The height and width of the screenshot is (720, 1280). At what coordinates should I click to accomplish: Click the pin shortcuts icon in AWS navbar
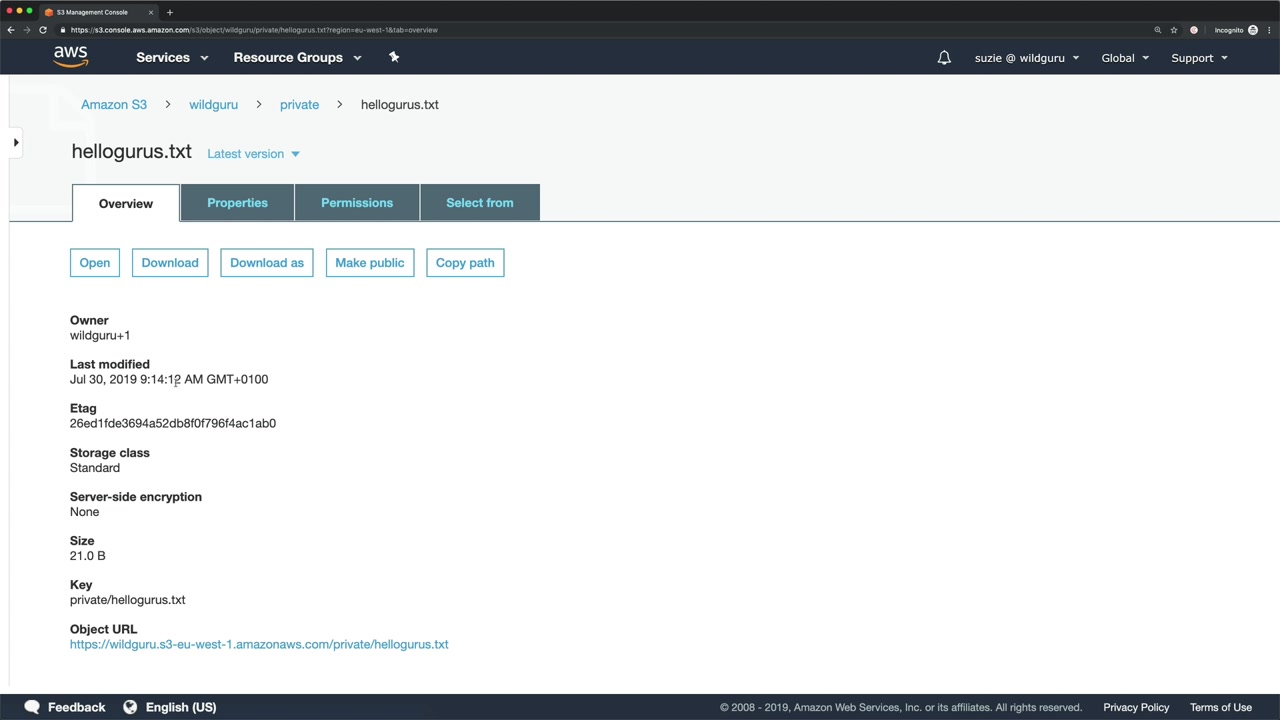pos(394,57)
